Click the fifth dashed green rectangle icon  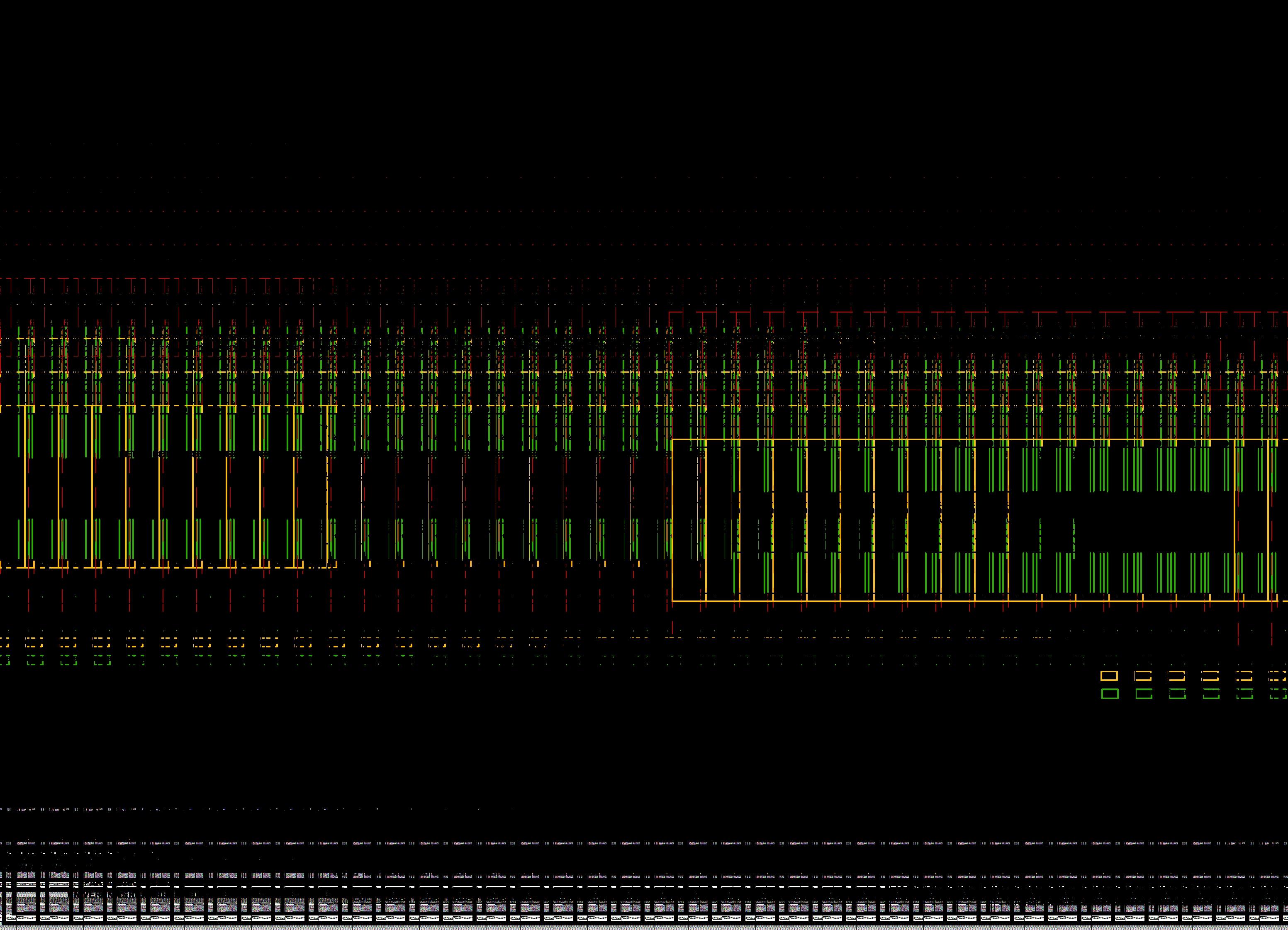1244,694
